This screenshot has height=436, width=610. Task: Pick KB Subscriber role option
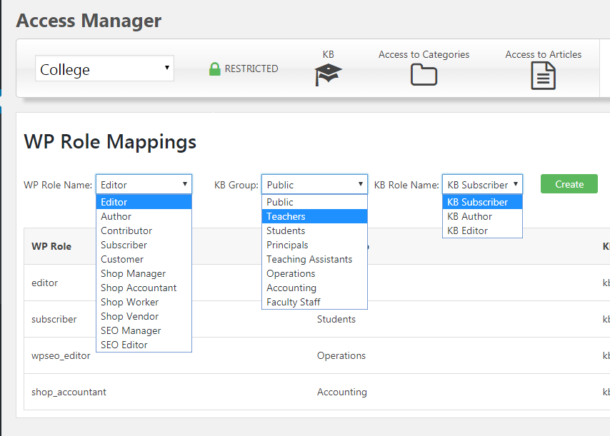click(x=482, y=202)
